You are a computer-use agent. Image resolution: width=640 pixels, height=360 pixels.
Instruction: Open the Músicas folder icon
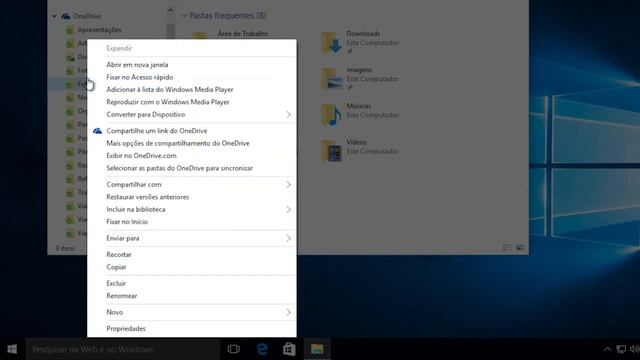[331, 115]
